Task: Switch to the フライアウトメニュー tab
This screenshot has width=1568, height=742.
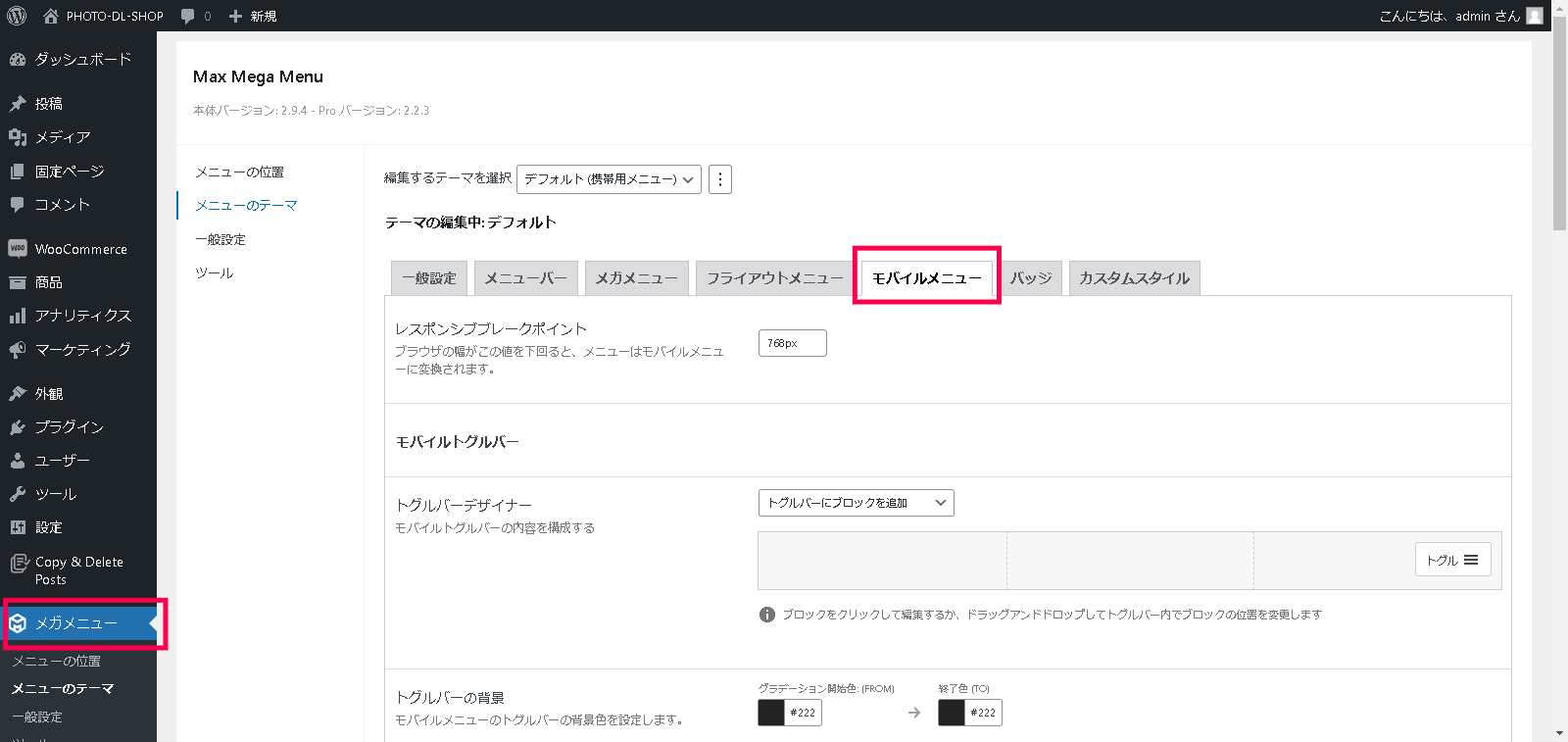Action: [775, 278]
